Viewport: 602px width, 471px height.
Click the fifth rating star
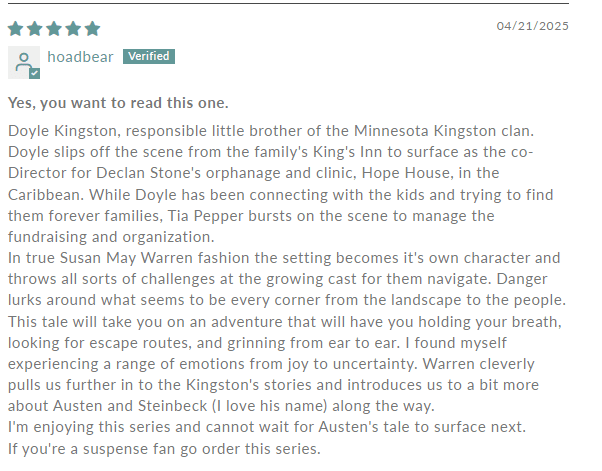tap(93, 28)
